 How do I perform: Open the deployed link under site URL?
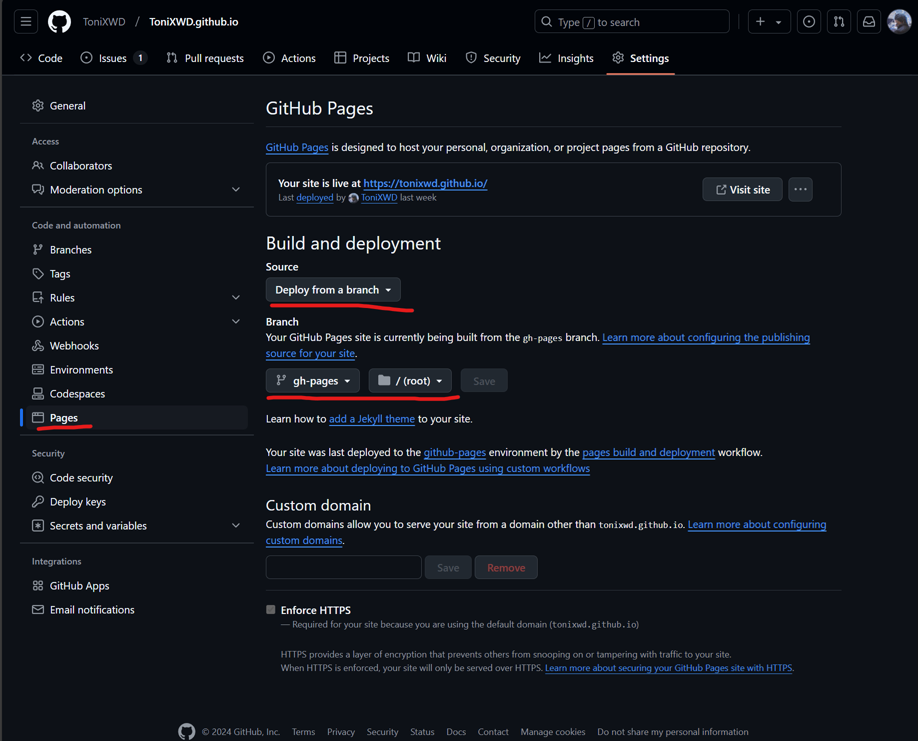315,198
